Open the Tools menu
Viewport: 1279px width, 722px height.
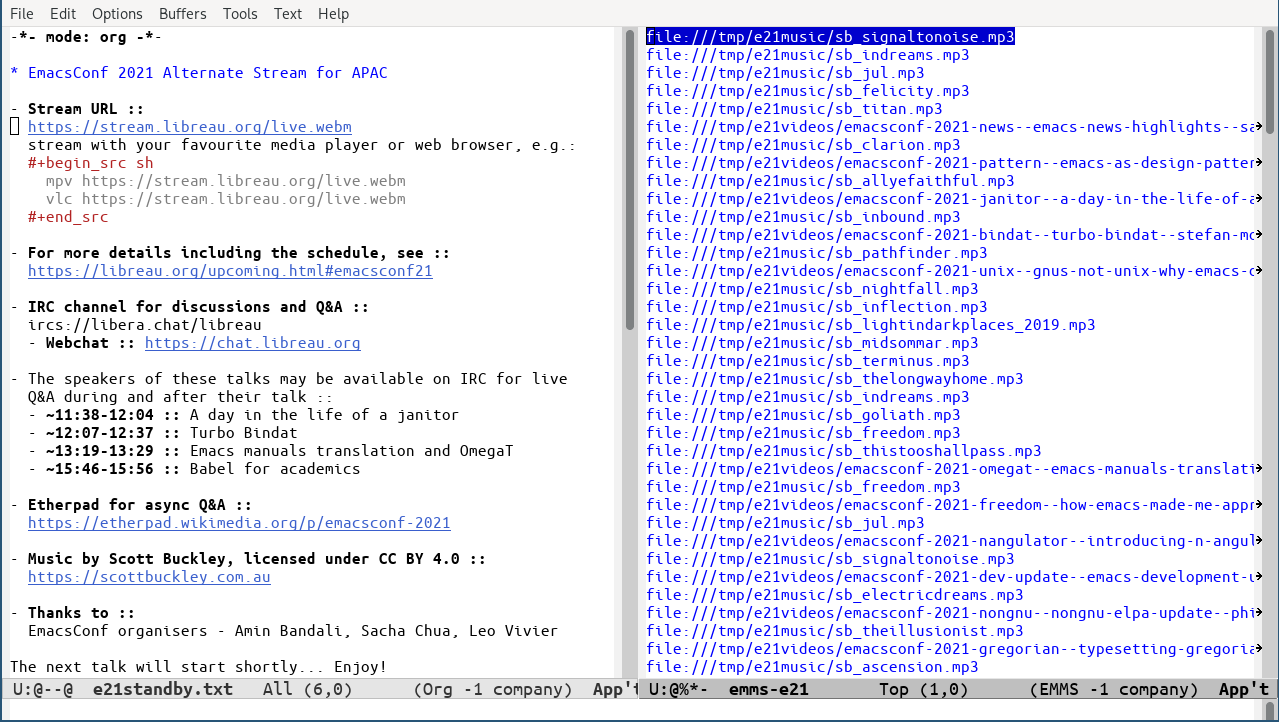pos(240,14)
